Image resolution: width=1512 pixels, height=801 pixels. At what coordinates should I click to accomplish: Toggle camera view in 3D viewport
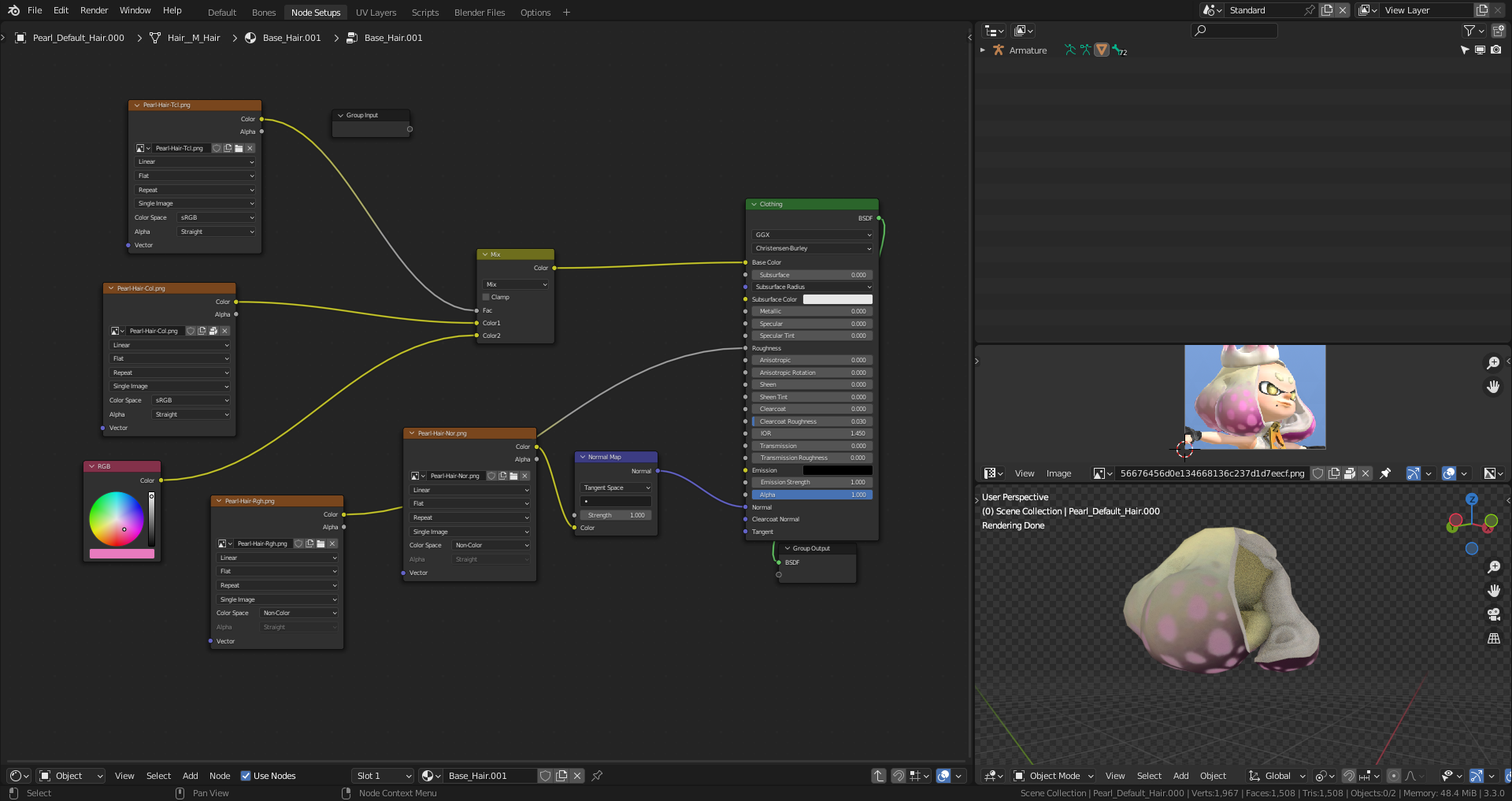(x=1493, y=614)
